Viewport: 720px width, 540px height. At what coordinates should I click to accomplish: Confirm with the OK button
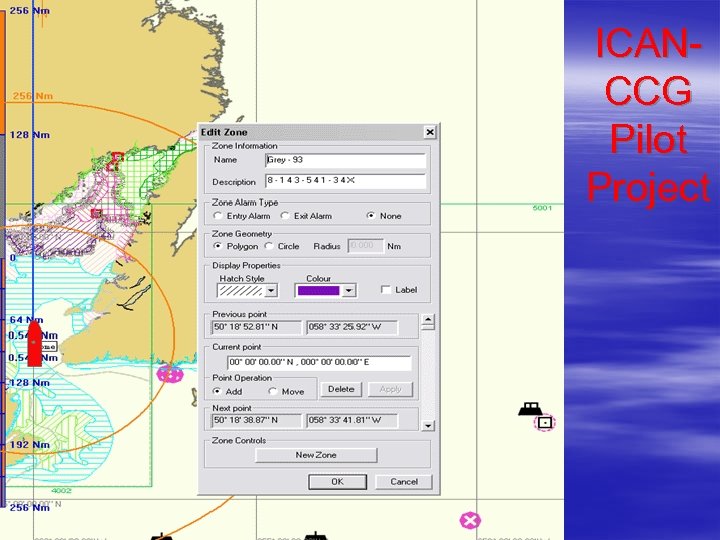pos(338,482)
